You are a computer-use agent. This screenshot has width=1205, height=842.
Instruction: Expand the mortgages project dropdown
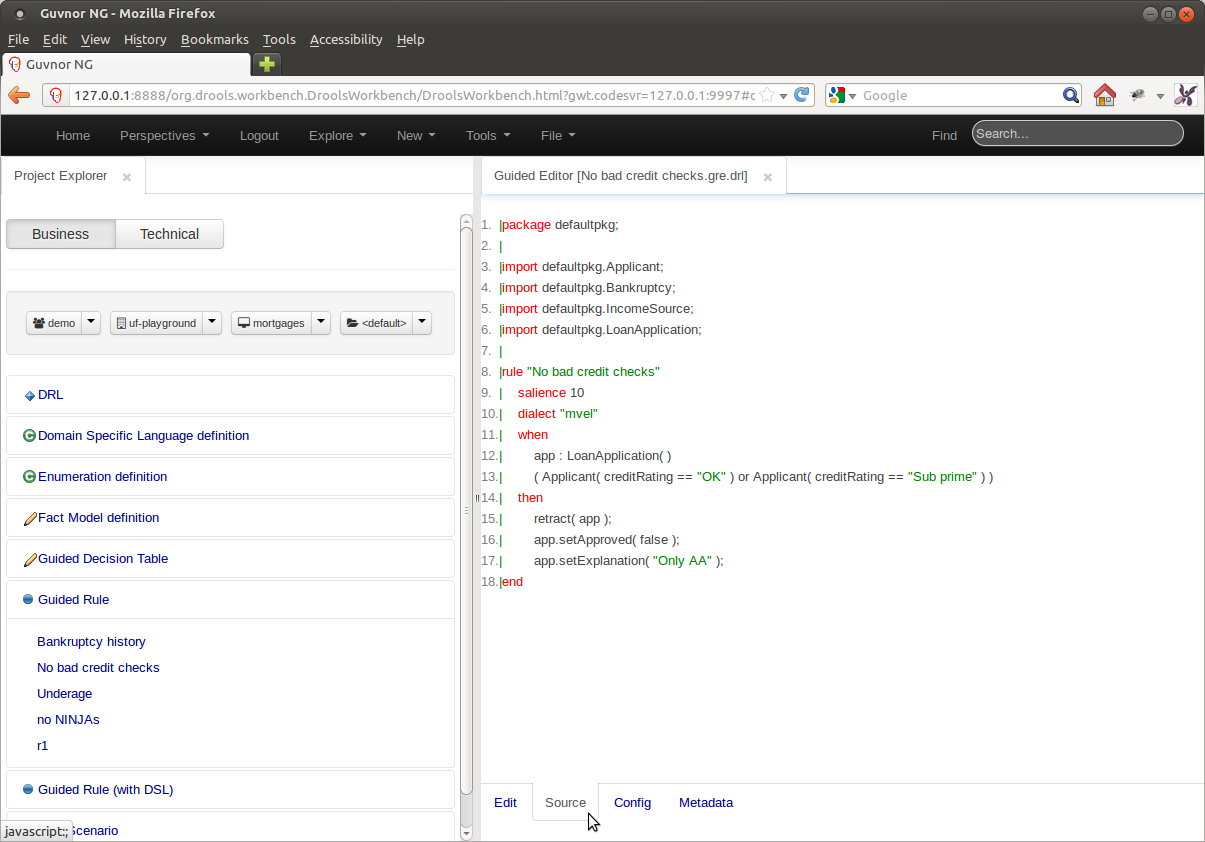tap(321, 322)
